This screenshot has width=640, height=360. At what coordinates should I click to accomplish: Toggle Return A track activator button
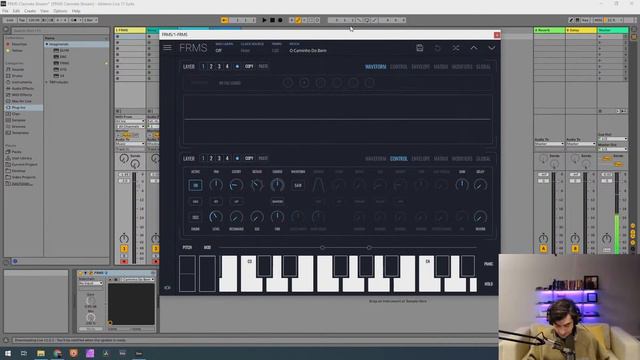[x=543, y=249]
